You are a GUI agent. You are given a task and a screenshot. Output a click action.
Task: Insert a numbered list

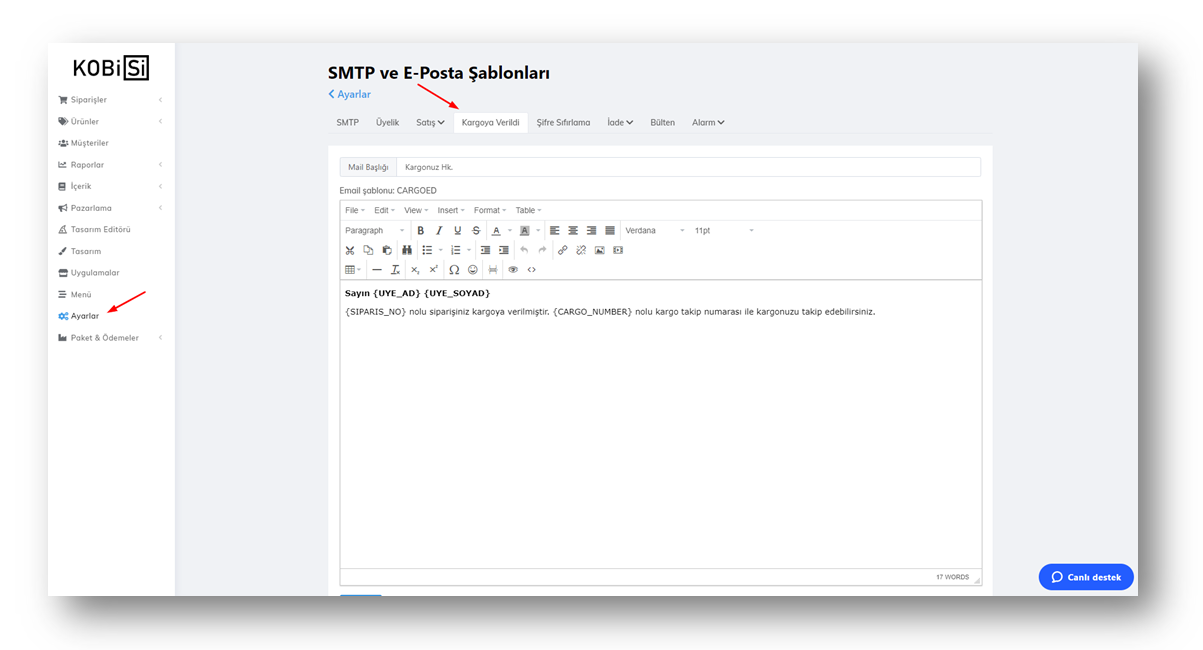click(x=455, y=250)
